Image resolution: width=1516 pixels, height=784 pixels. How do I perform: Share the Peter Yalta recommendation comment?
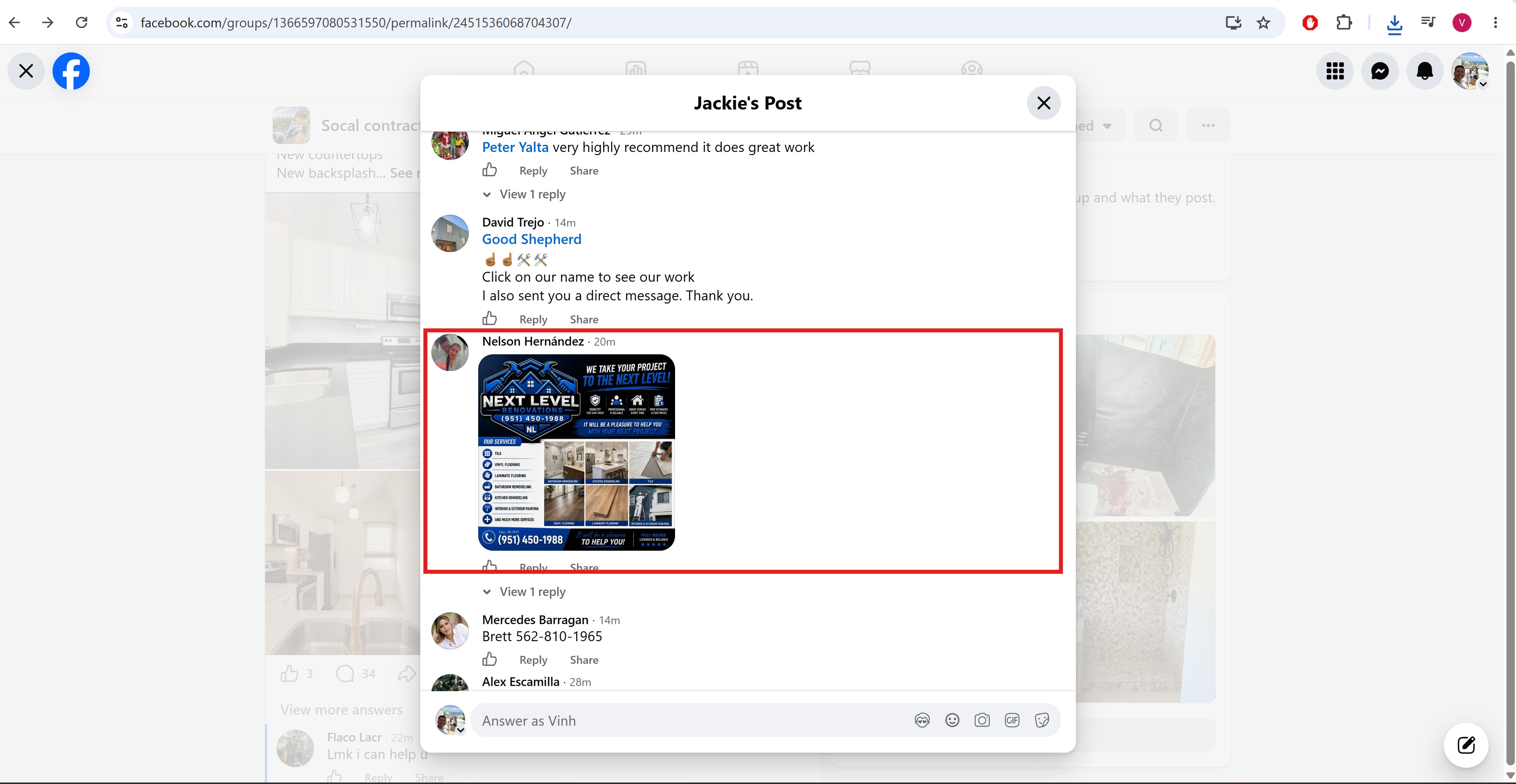[584, 171]
